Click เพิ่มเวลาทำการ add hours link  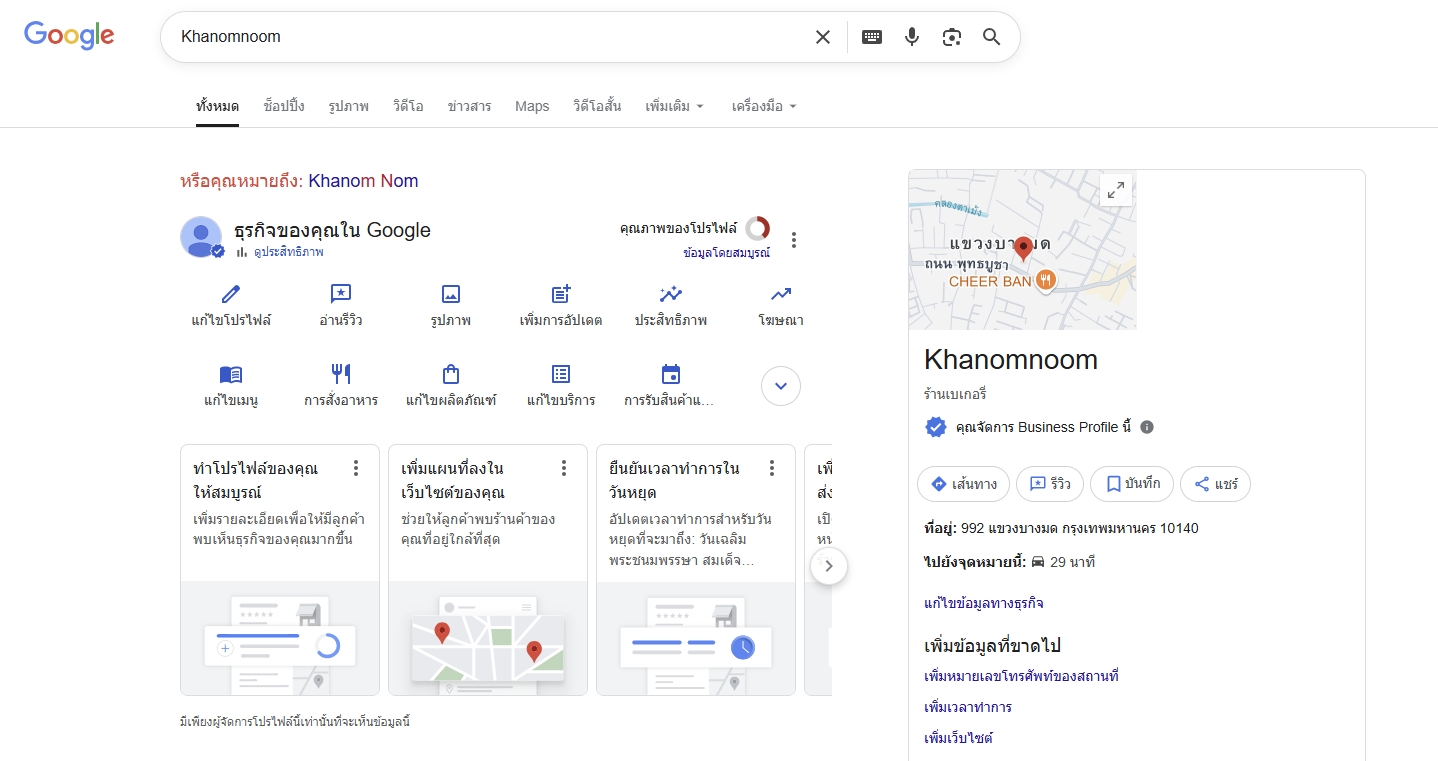[x=968, y=707]
